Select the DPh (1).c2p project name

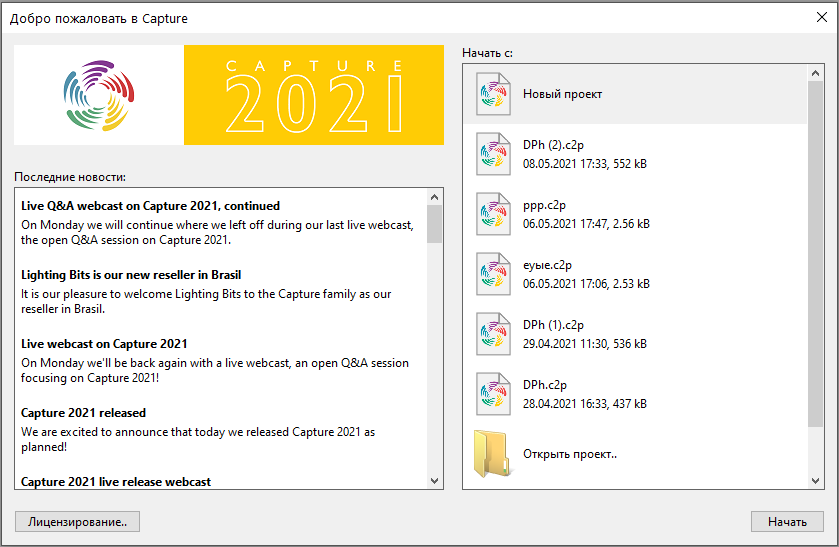(553, 325)
